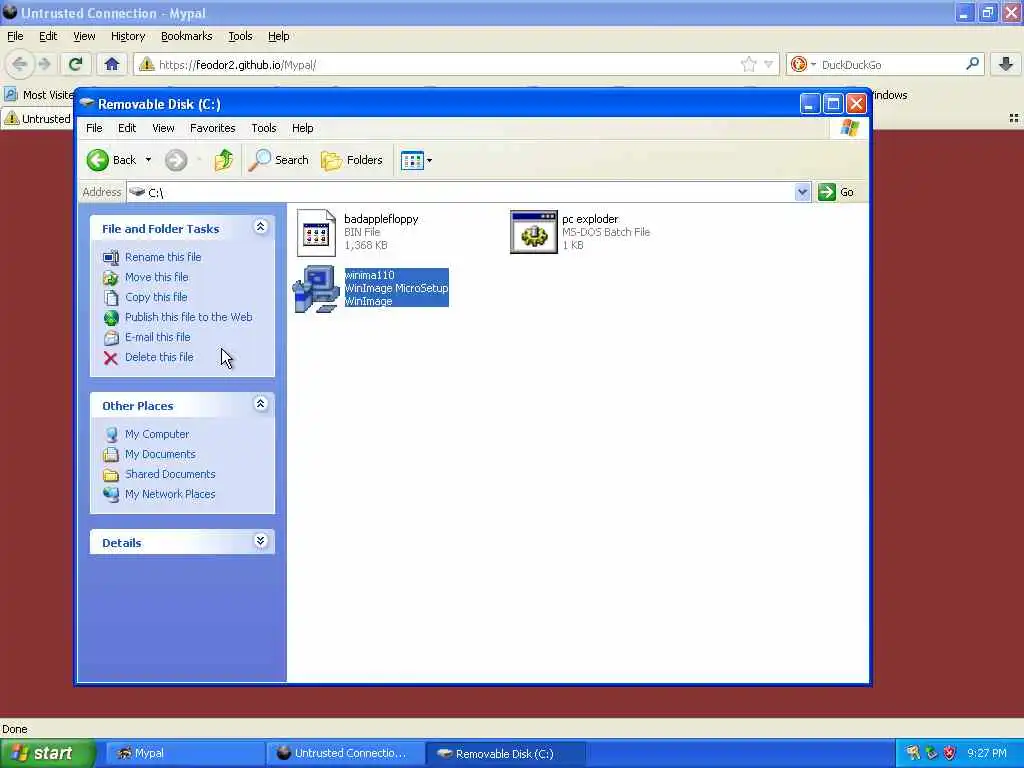Click the My Network Places globe icon
The width and height of the screenshot is (1024, 768).
pyautogui.click(x=111, y=494)
